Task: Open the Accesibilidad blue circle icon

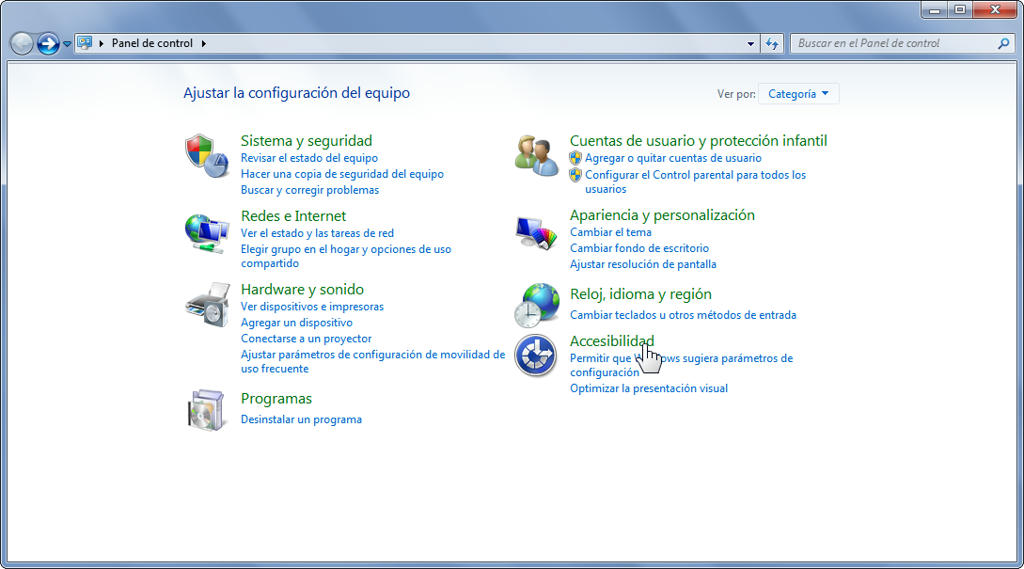Action: 536,355
